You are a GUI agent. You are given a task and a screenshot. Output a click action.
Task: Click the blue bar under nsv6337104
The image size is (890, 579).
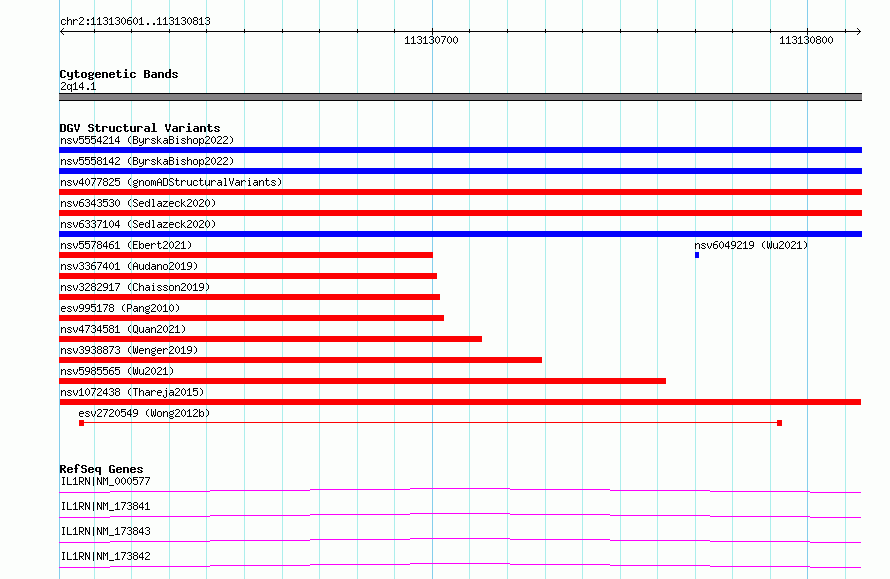pyautogui.click(x=460, y=234)
